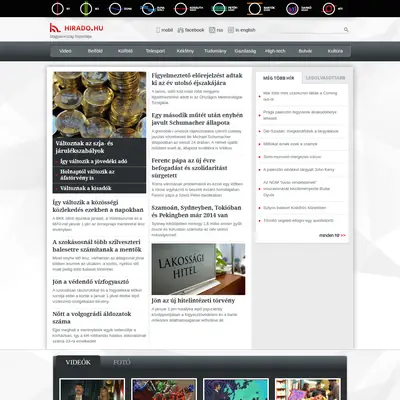Screen dimensions: 400x400
Task: Open link Változnak a kisadók
Action: coord(86,188)
